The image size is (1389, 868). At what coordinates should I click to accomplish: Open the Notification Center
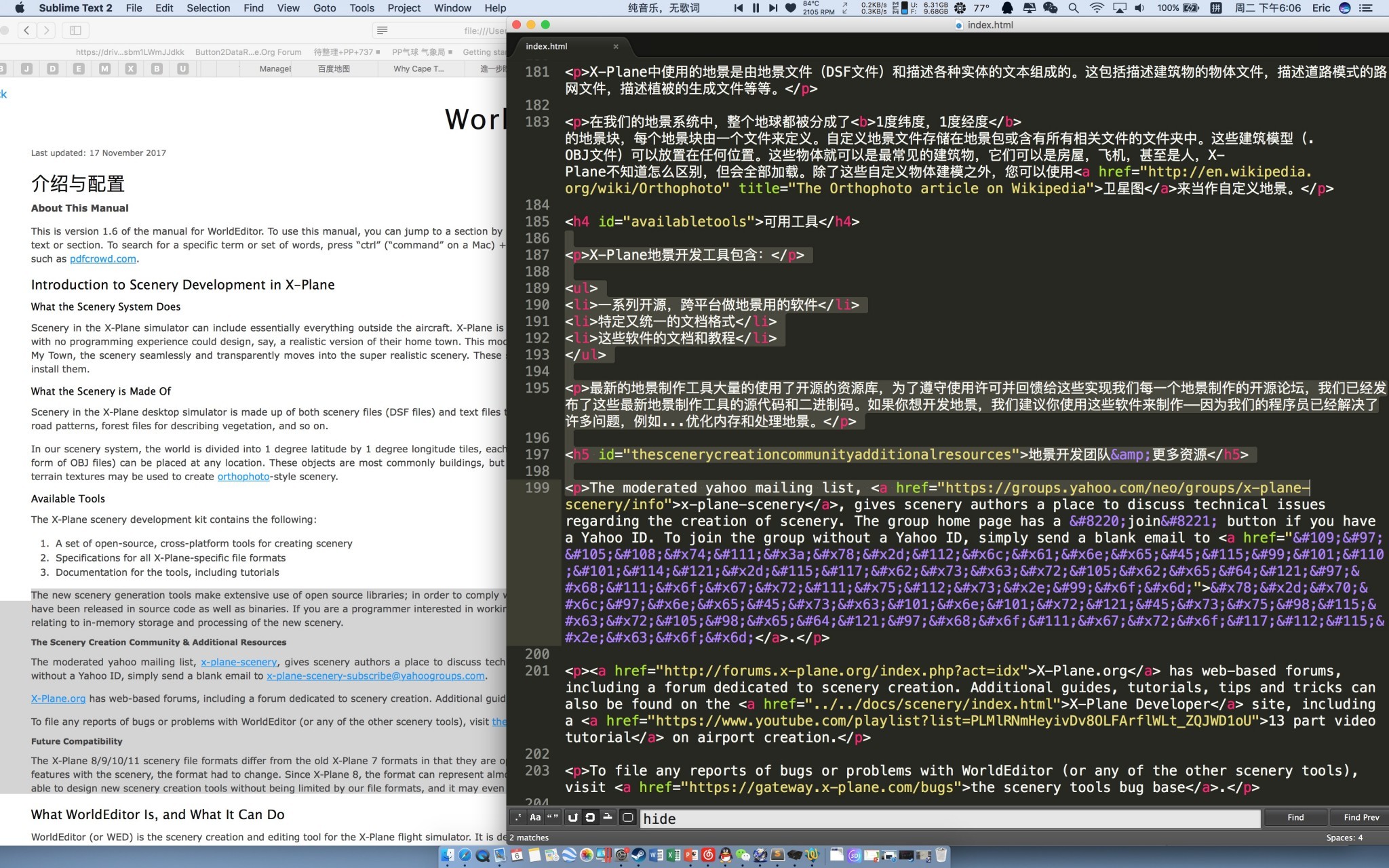1366,8
